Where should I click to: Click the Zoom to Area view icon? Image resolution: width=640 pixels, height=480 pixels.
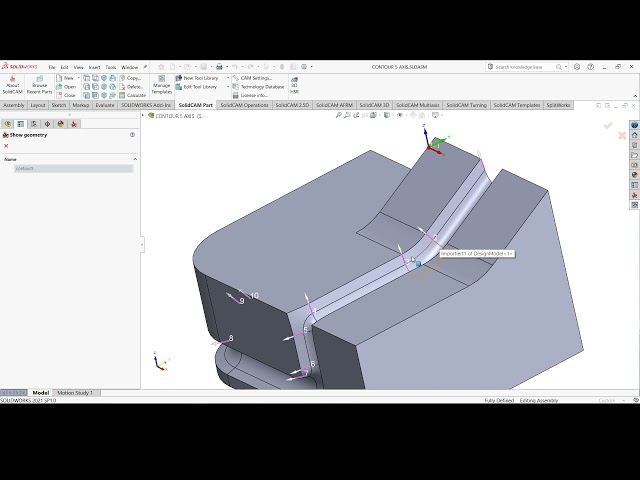(x=347, y=116)
